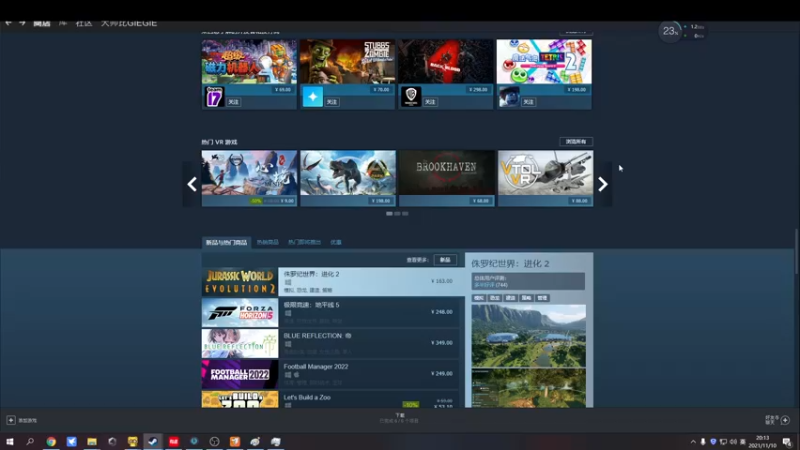
Task: Follow the Stubbs the Zombie publisher with 关注
Action: pos(332,102)
